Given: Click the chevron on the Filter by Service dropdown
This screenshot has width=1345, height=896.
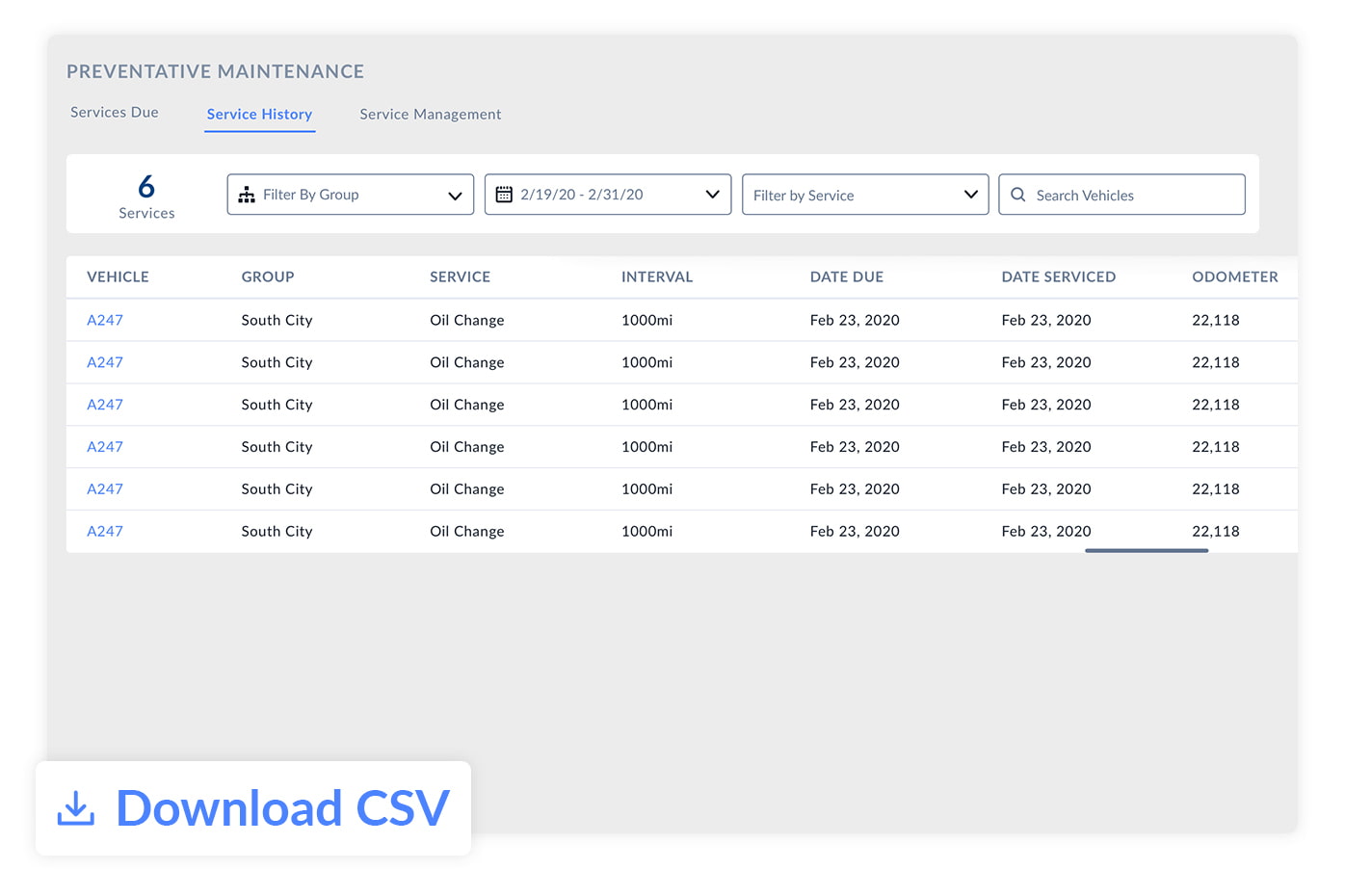Looking at the screenshot, I should pyautogui.click(x=971, y=194).
